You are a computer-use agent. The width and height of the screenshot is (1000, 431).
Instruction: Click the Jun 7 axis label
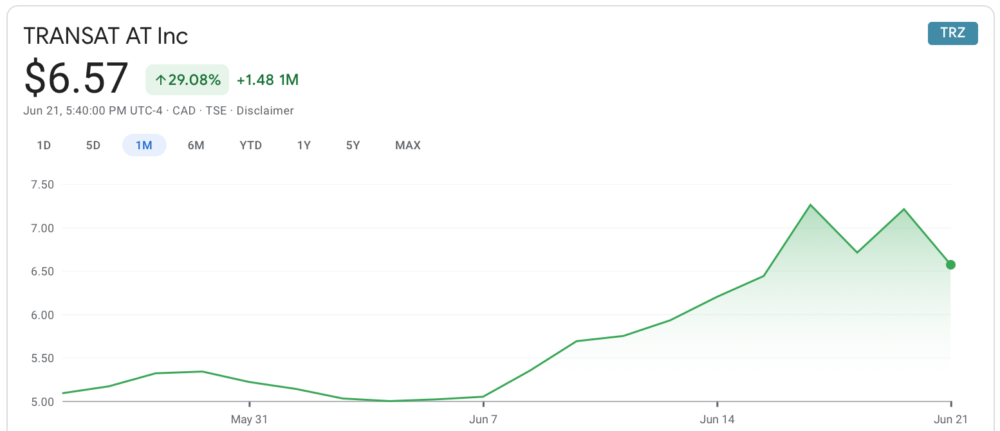coord(483,418)
